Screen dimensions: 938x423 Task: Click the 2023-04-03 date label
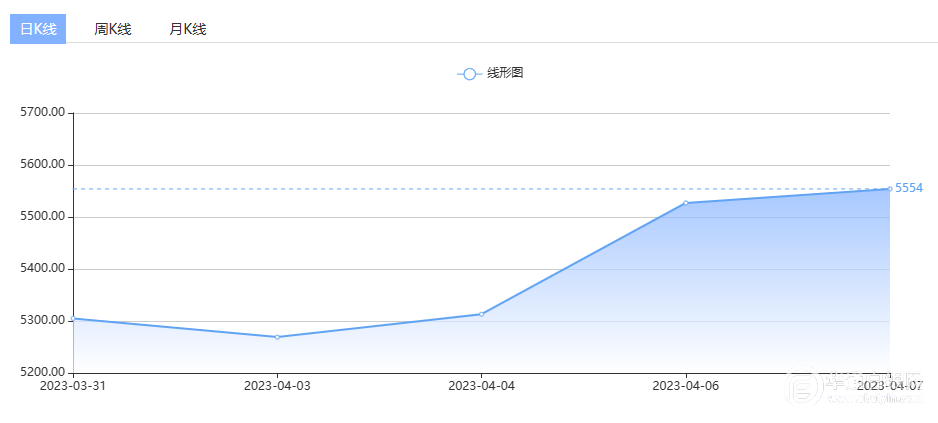278,385
